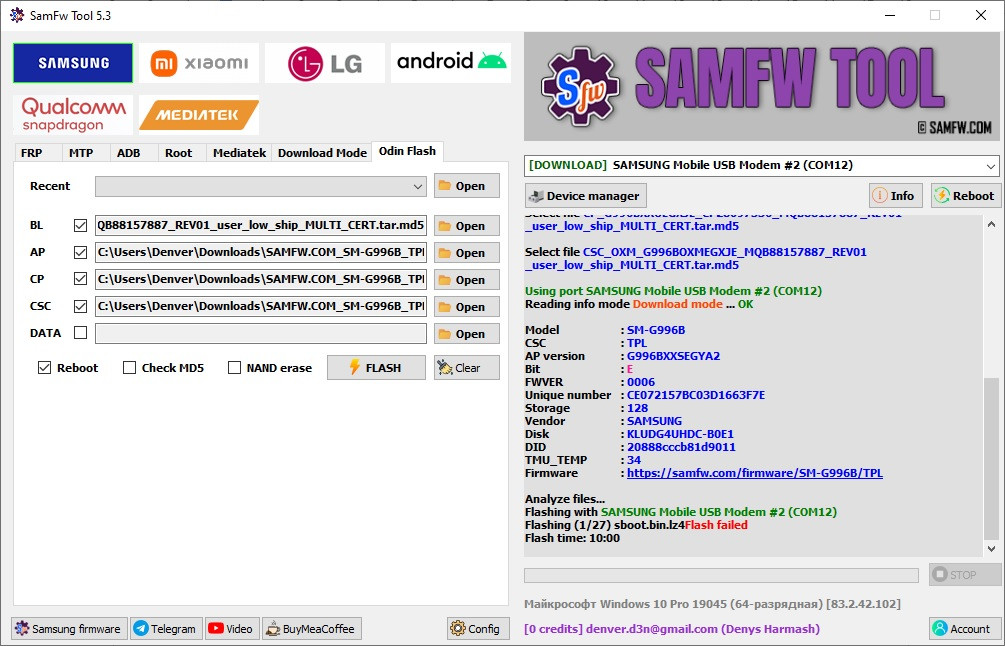1005x646 pixels.
Task: Browse for the AP file
Action: pos(467,253)
